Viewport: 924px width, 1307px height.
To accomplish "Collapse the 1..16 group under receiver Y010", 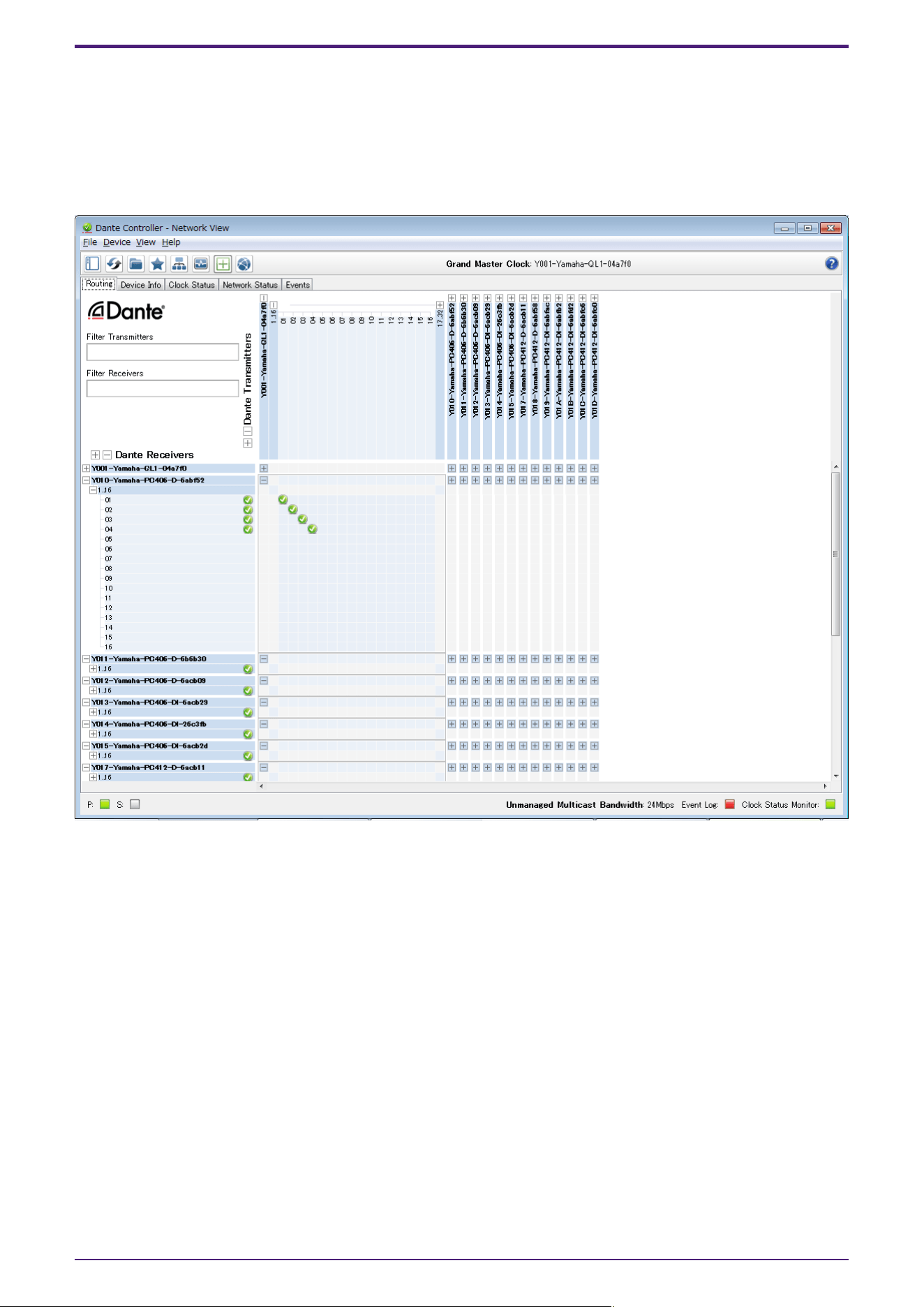I will (x=93, y=490).
